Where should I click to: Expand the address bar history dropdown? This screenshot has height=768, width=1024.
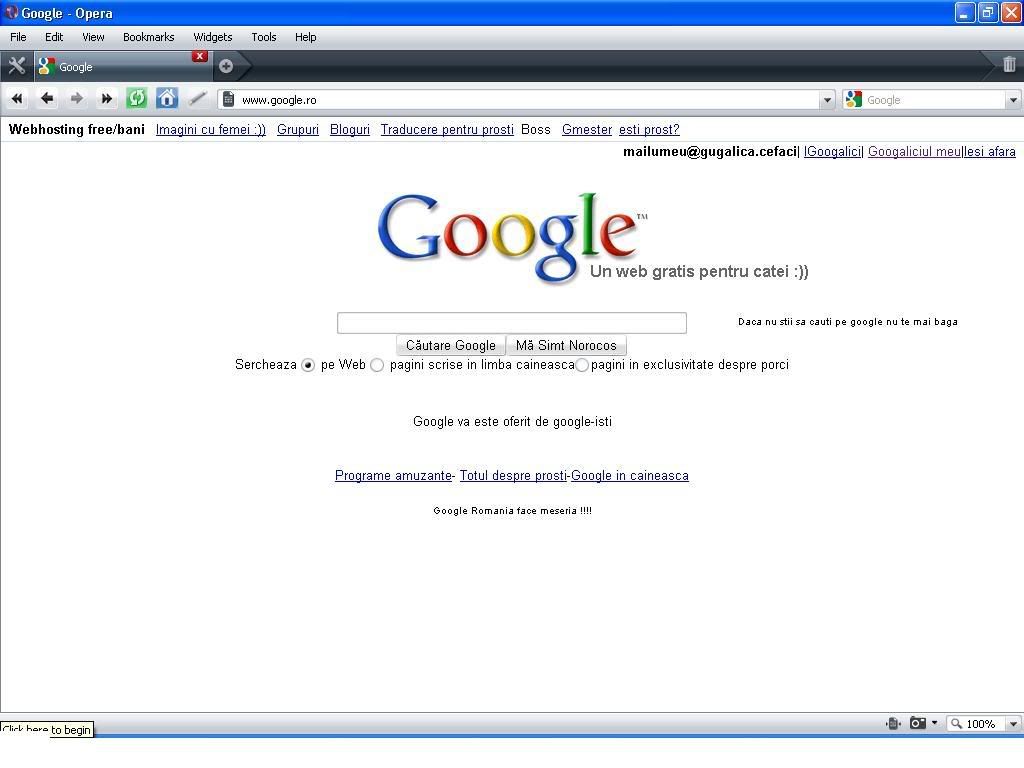click(x=827, y=100)
